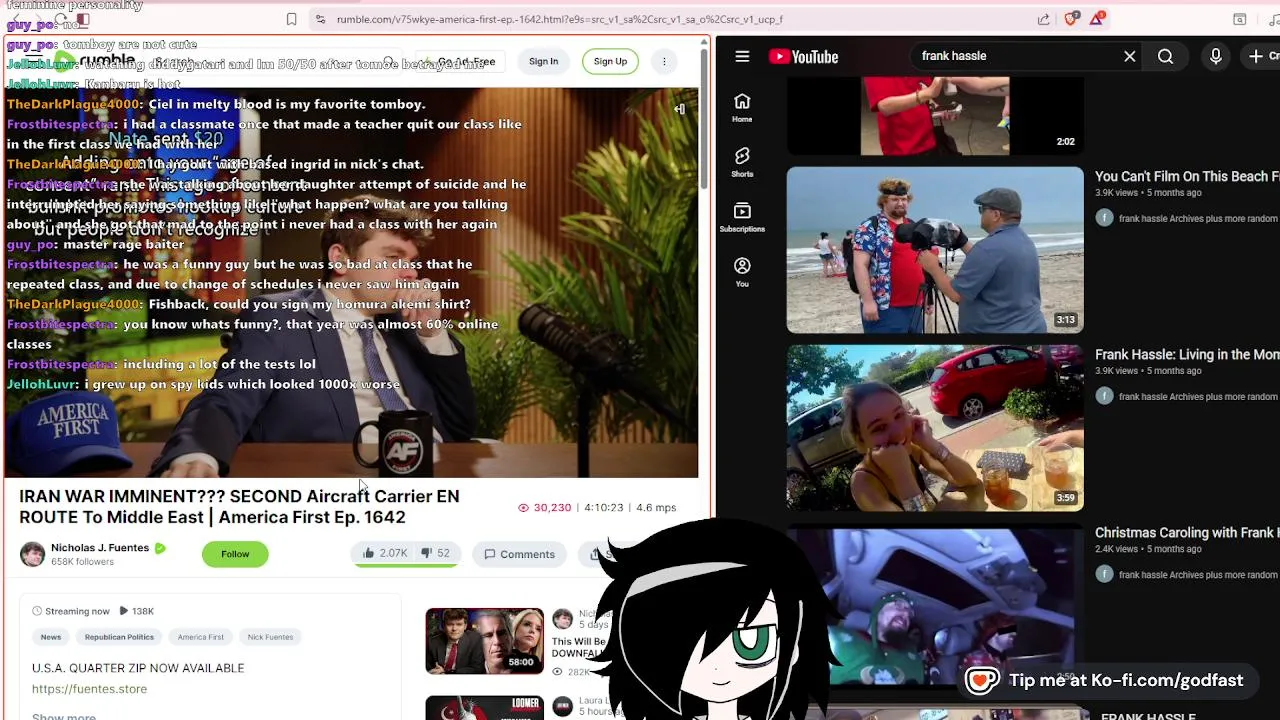
Task: Open channel avatar under 'You Can't Film' video
Action: tap(1105, 218)
